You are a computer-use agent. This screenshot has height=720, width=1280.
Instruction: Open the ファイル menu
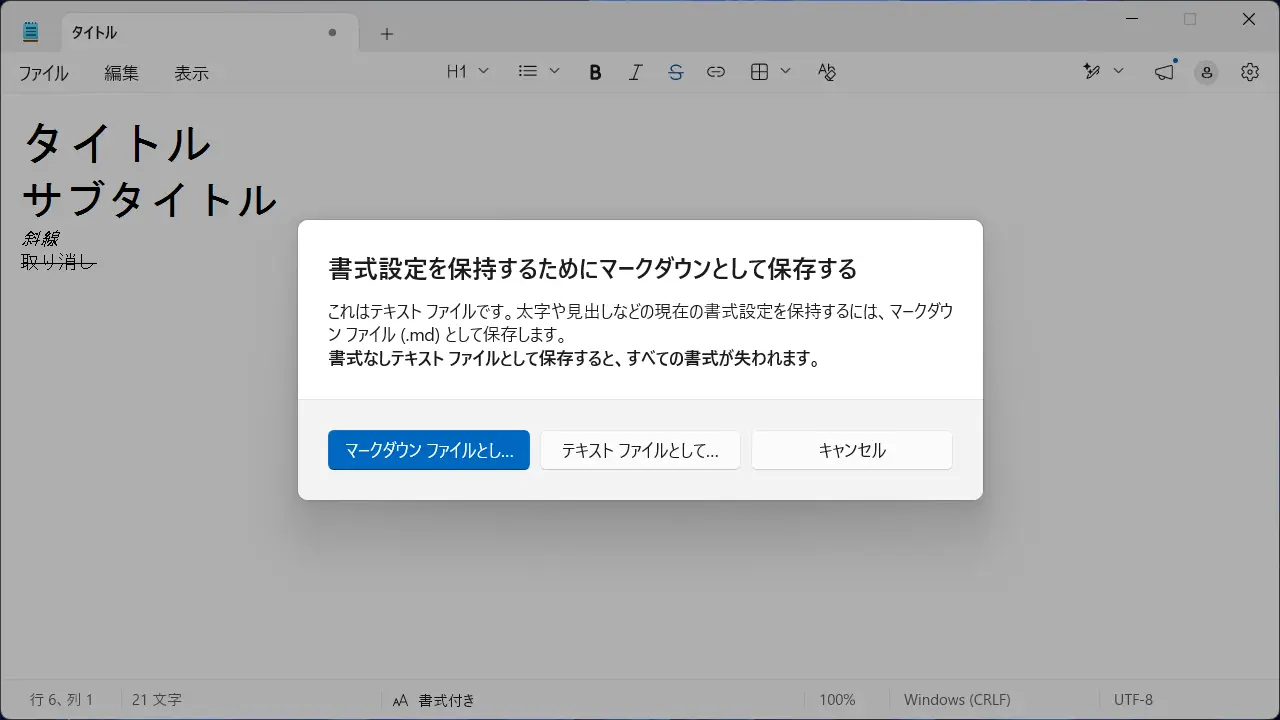point(44,73)
